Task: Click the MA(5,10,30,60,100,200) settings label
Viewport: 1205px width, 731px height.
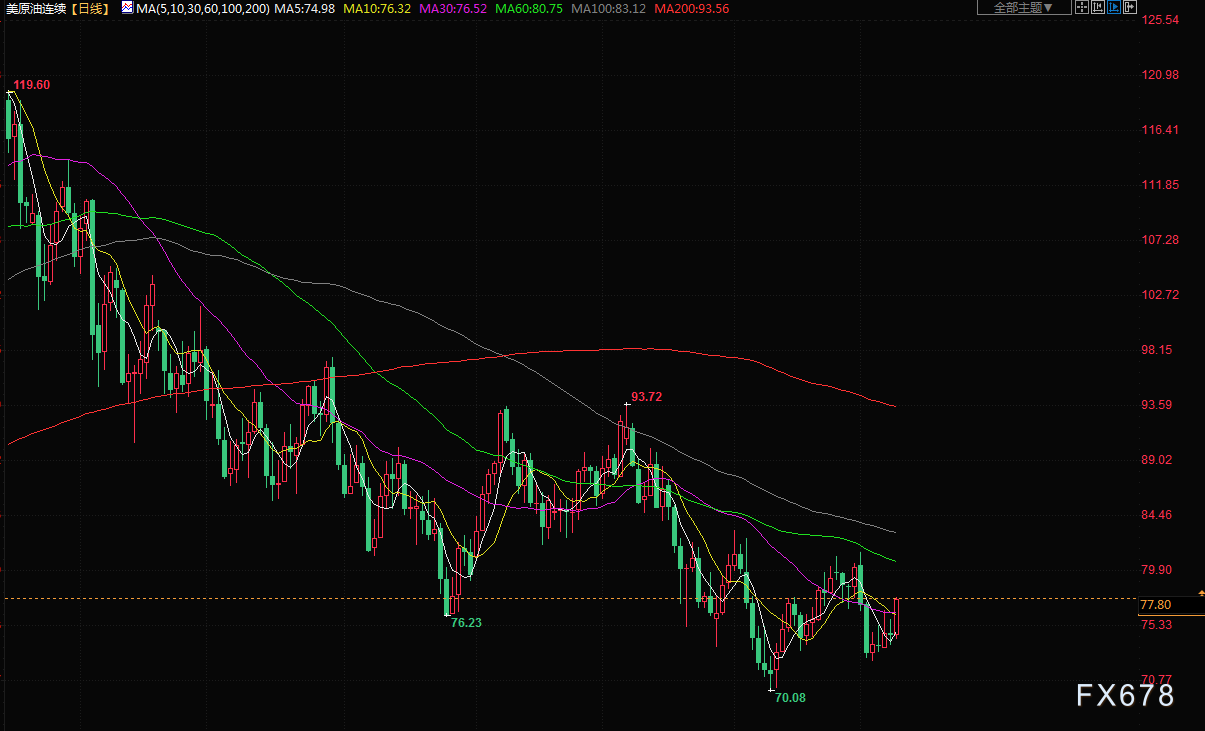Action: tap(202, 8)
